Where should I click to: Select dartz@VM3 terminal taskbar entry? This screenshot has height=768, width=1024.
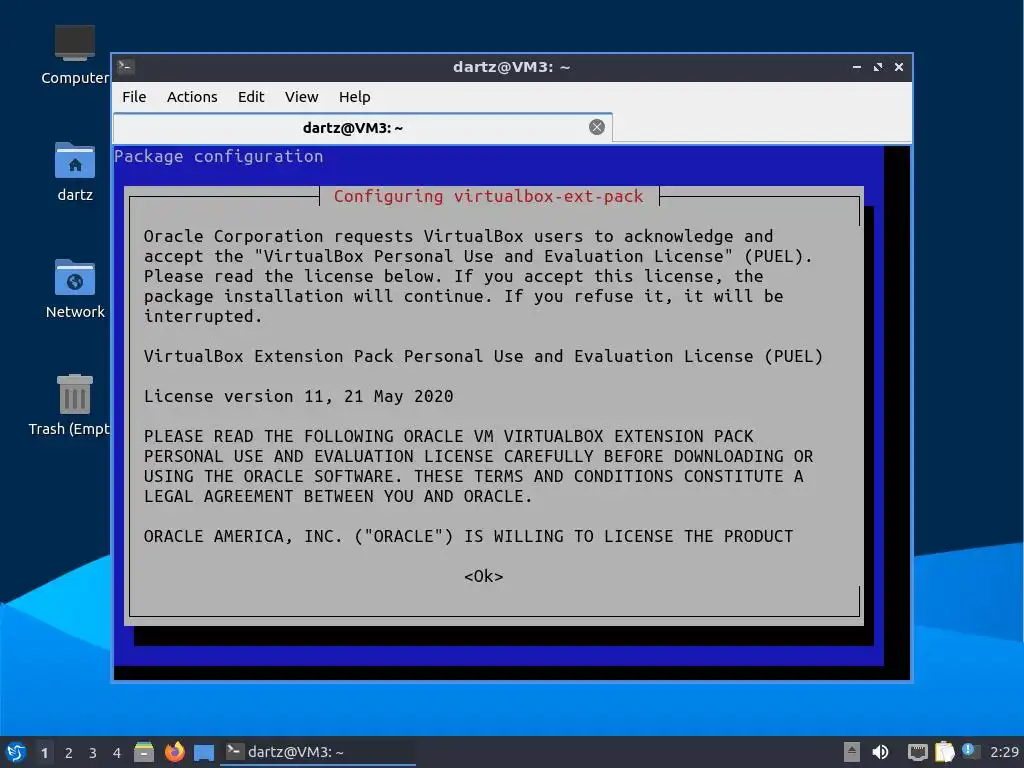pyautogui.click(x=318, y=752)
